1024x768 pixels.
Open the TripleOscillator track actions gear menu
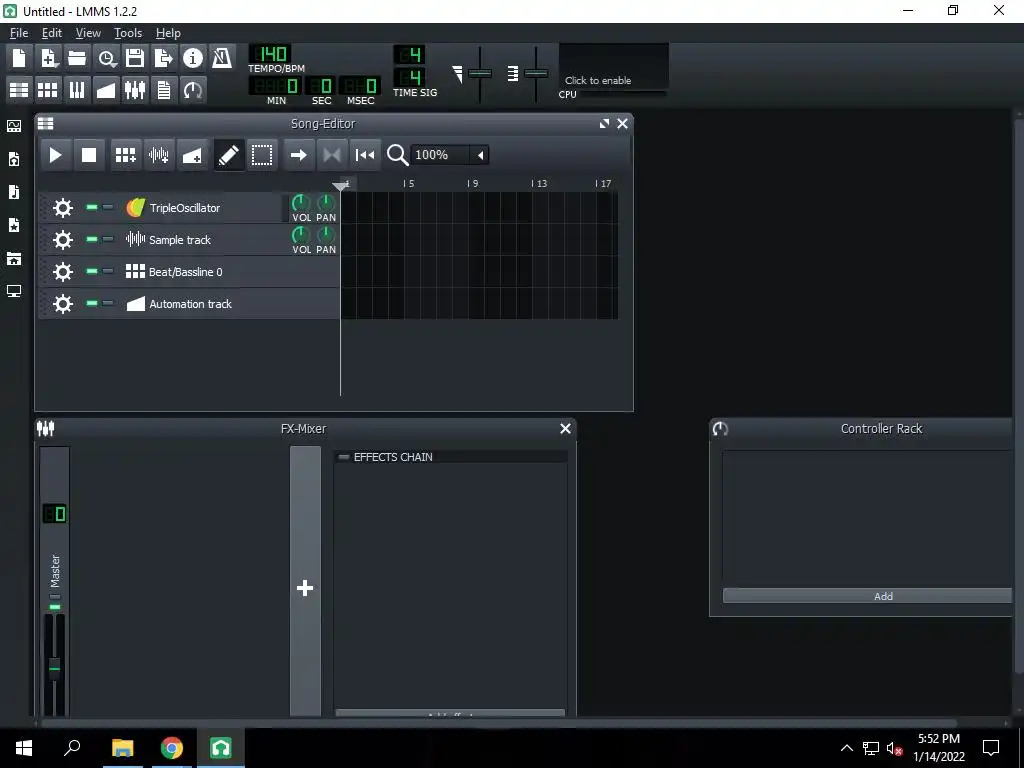point(63,208)
